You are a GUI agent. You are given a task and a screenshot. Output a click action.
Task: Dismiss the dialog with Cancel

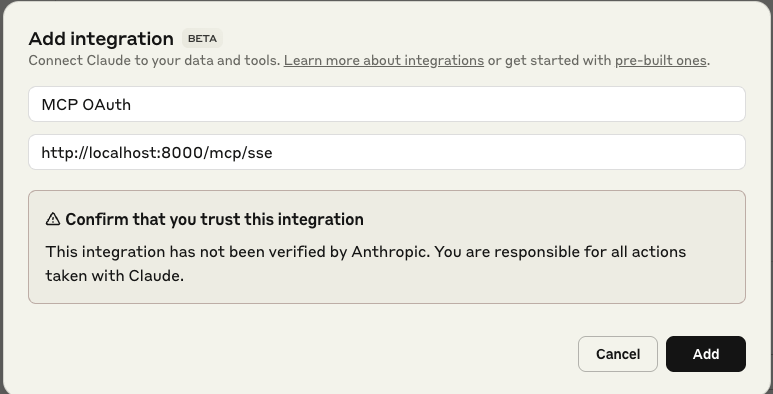point(618,354)
